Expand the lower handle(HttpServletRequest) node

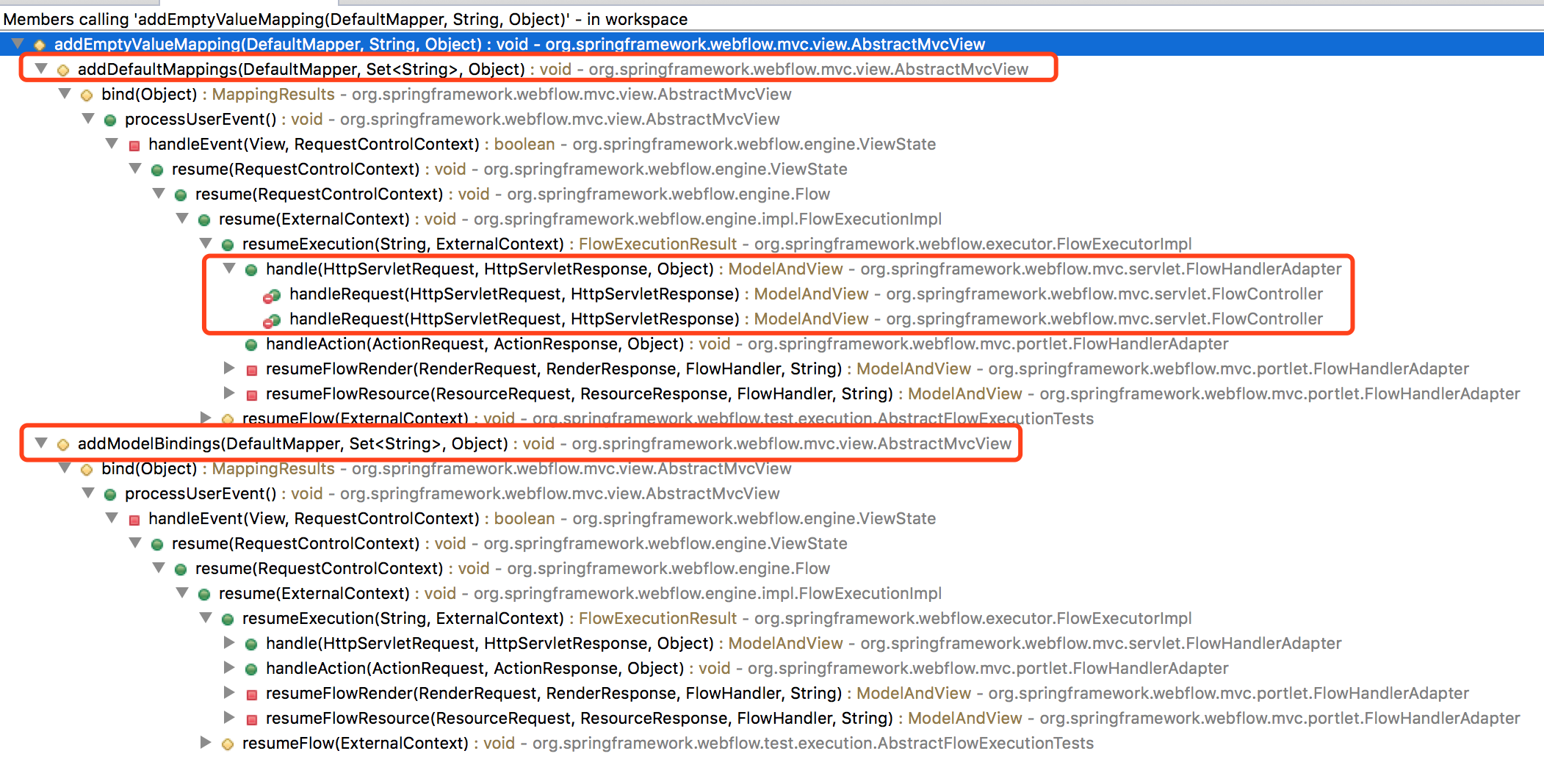(229, 643)
